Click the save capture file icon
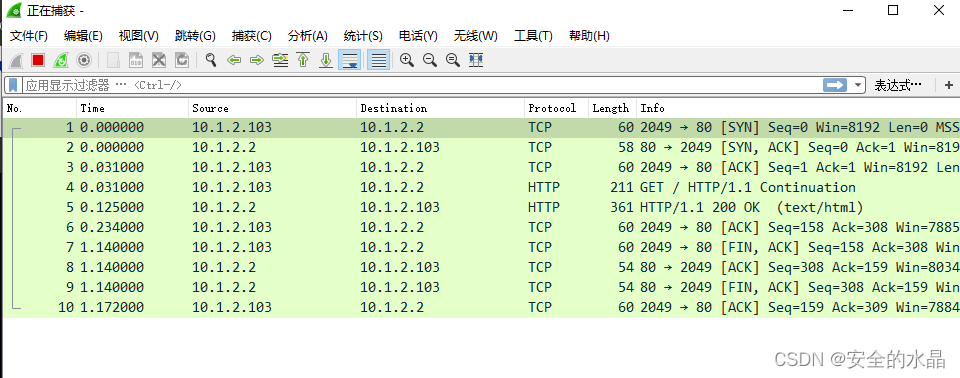The height and width of the screenshot is (378, 960). click(x=136, y=60)
